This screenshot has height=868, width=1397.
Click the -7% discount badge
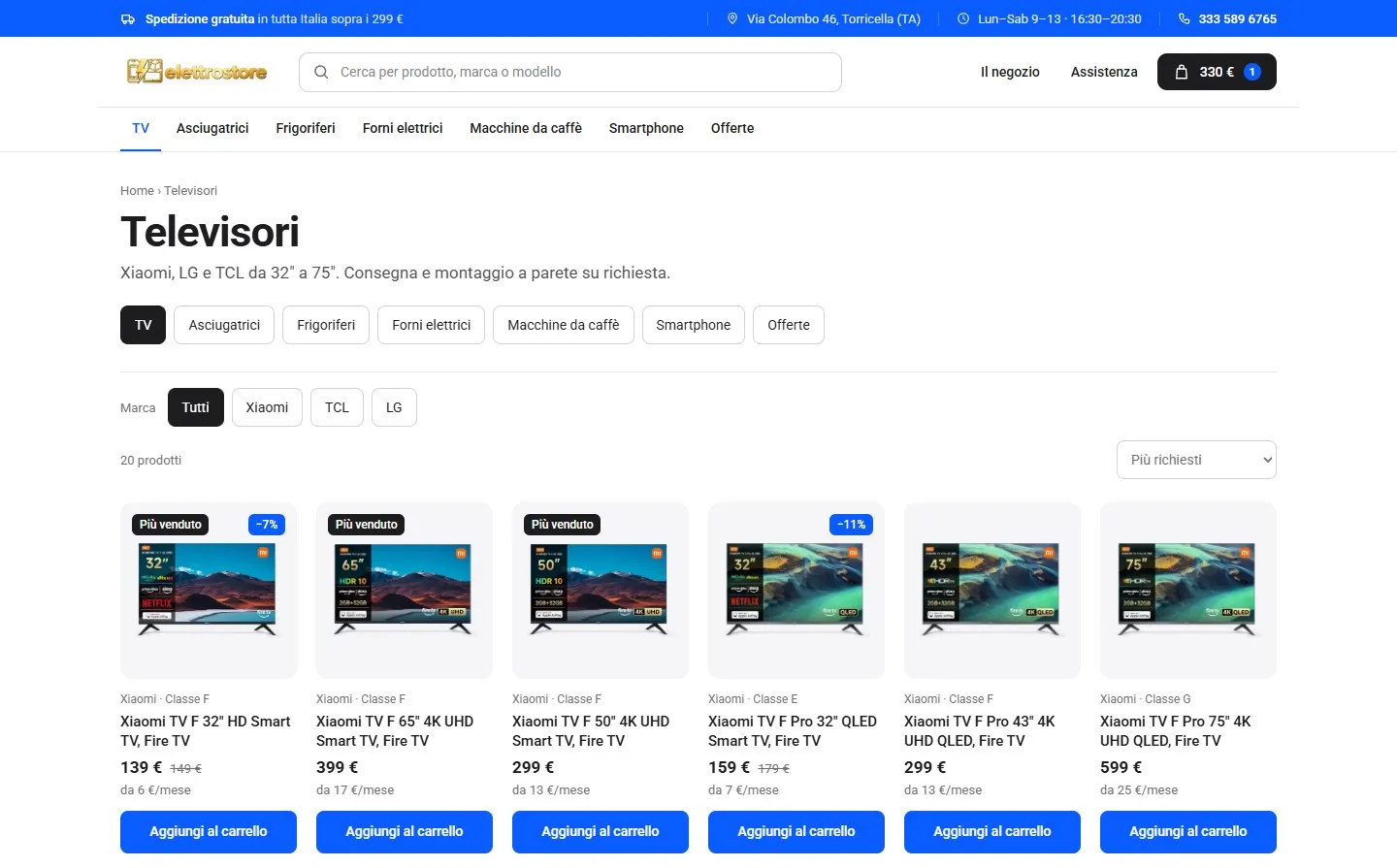(267, 525)
